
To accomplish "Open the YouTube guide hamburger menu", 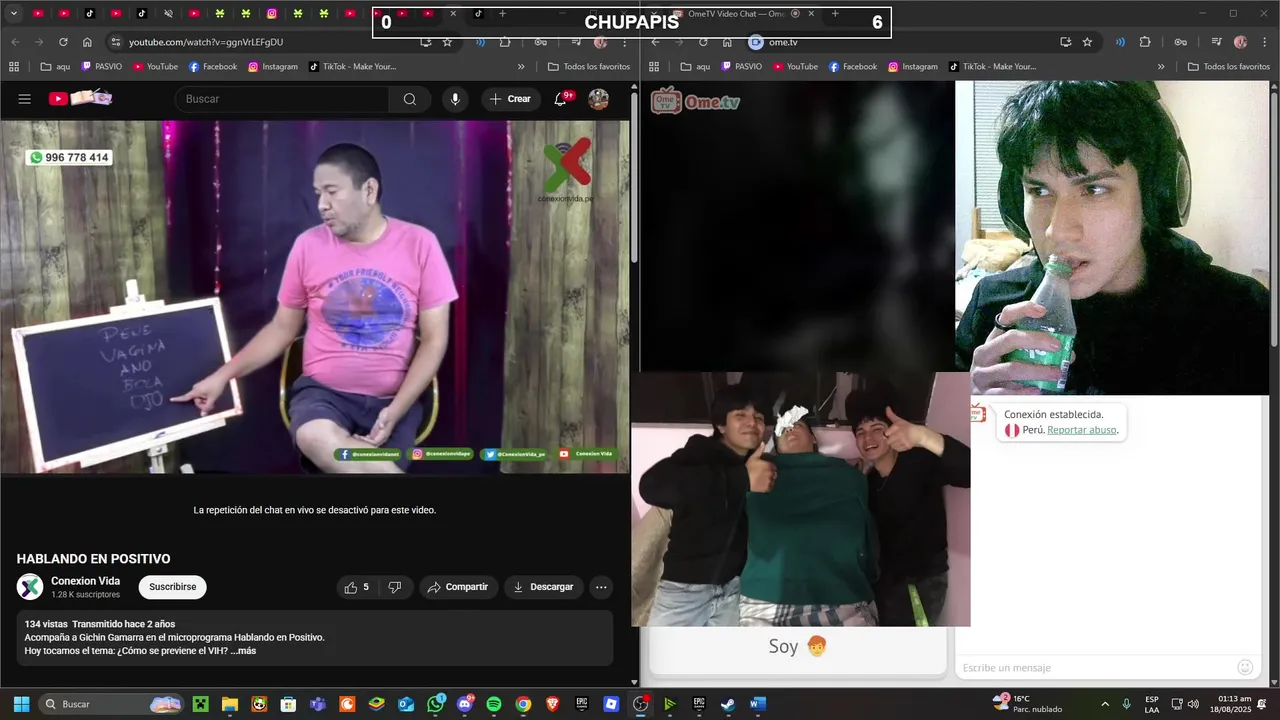I will click(25, 99).
